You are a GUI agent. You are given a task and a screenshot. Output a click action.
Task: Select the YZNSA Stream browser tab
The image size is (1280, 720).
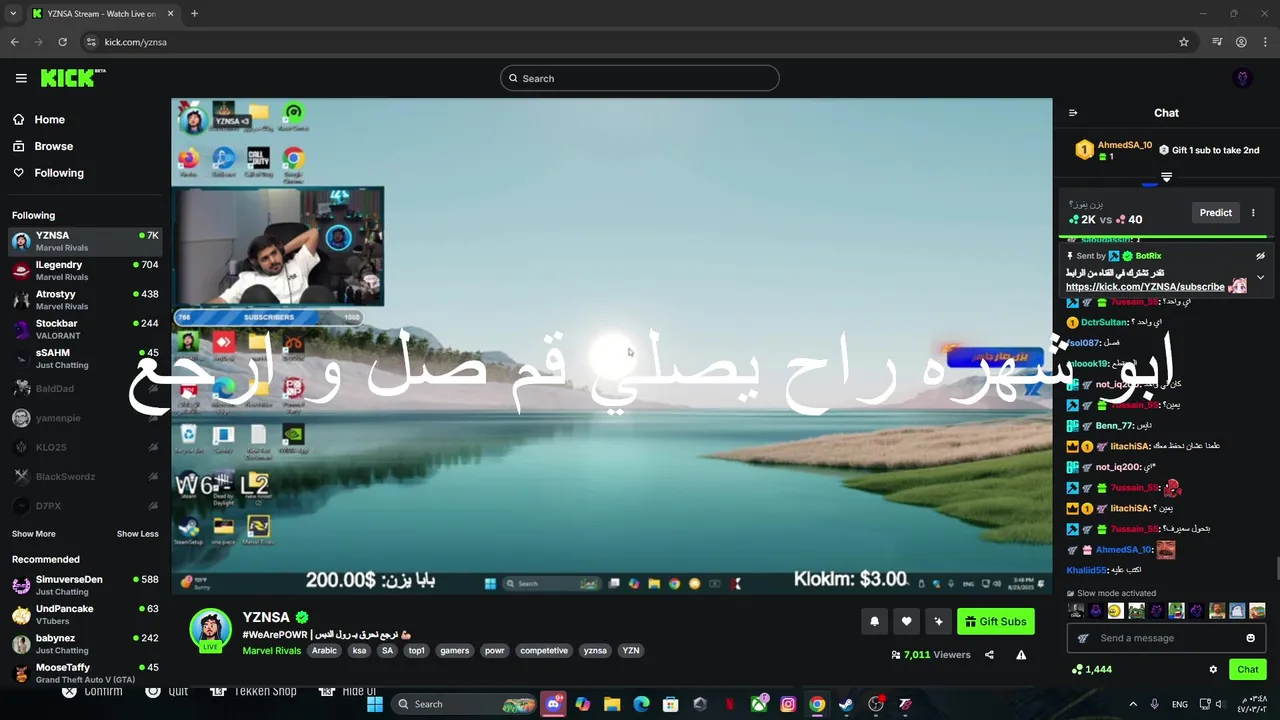[x=101, y=14]
